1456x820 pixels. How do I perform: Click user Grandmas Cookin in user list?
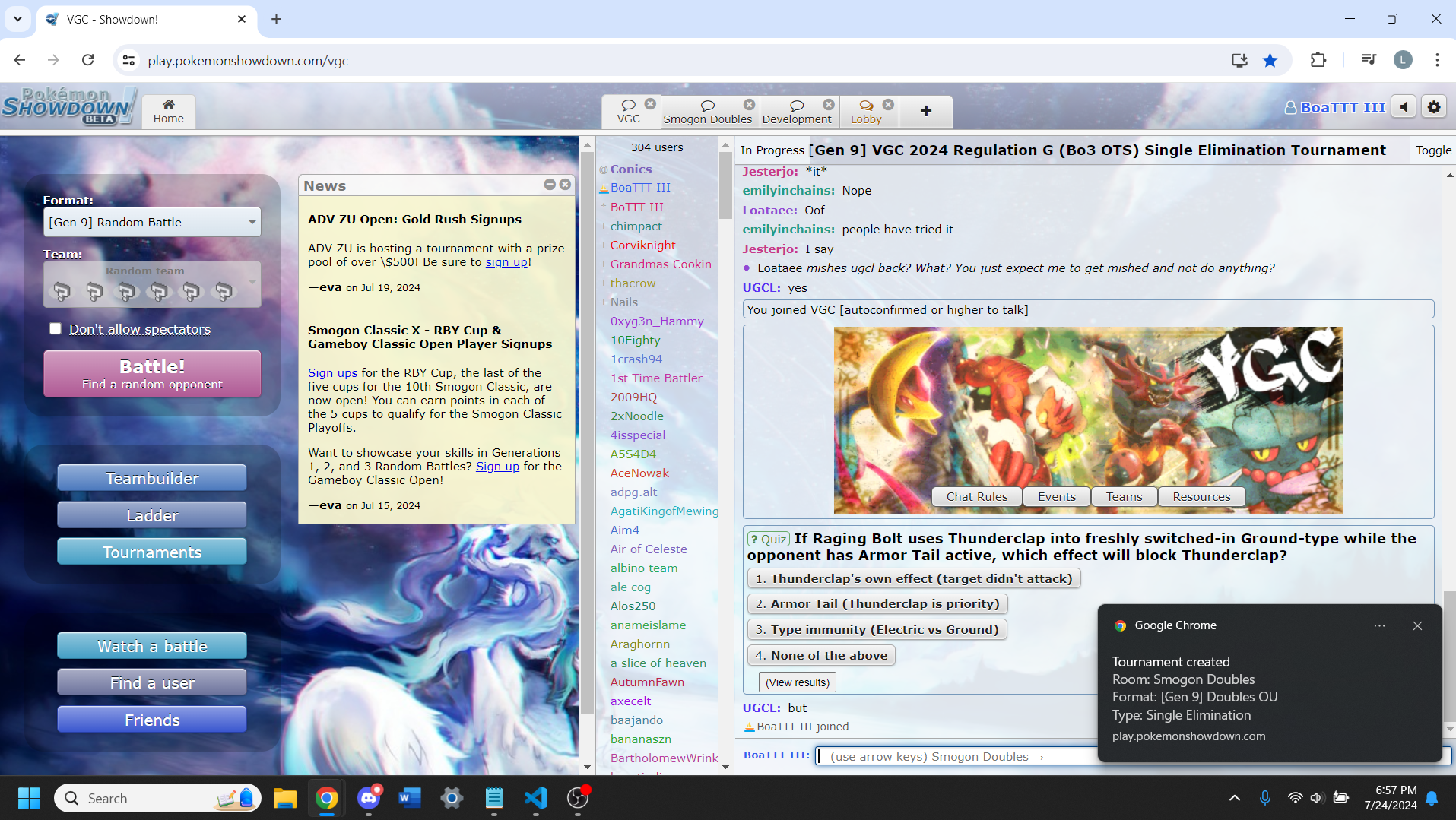tap(661, 264)
